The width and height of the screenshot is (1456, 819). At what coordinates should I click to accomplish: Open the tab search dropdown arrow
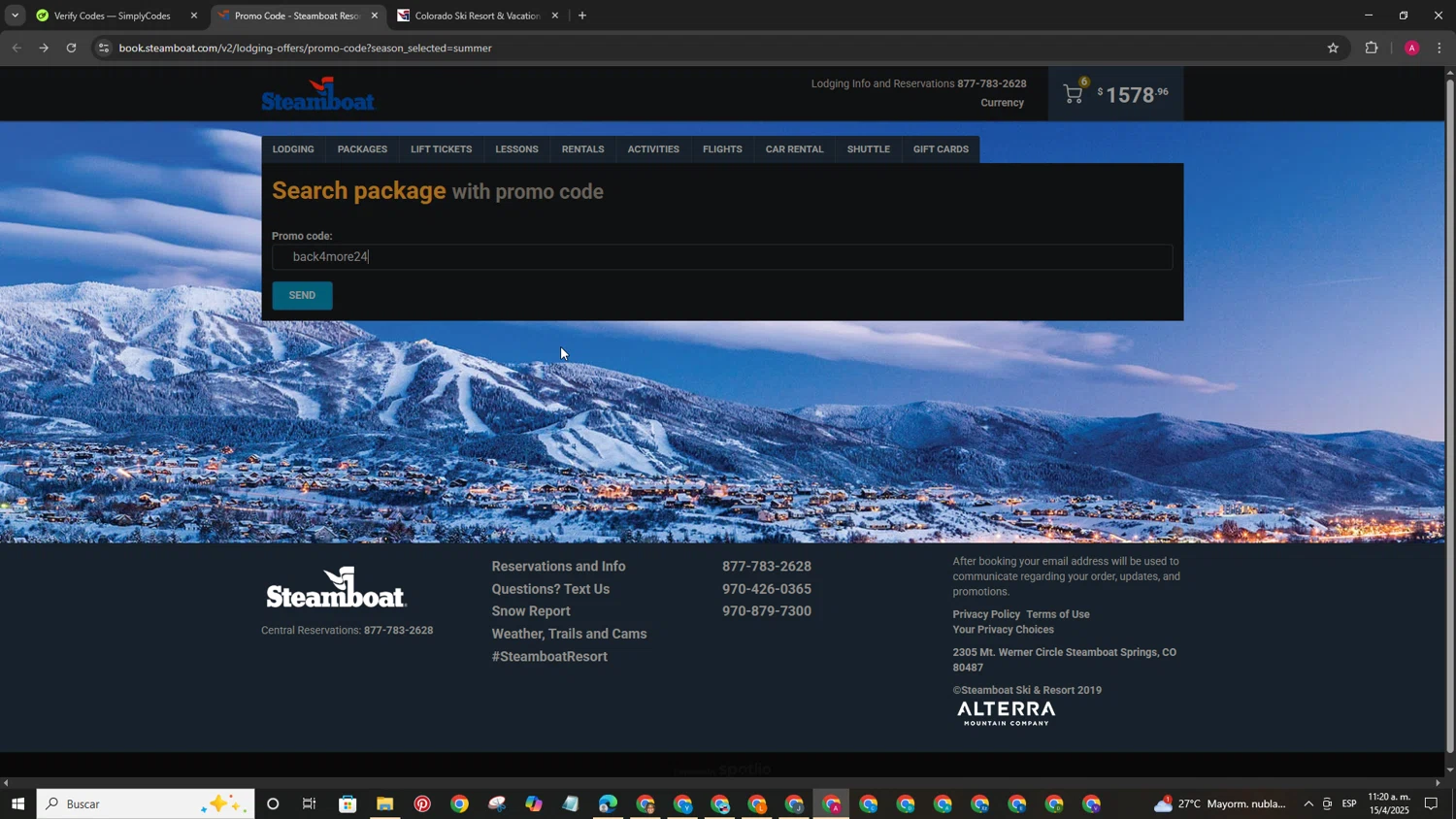coord(15,16)
